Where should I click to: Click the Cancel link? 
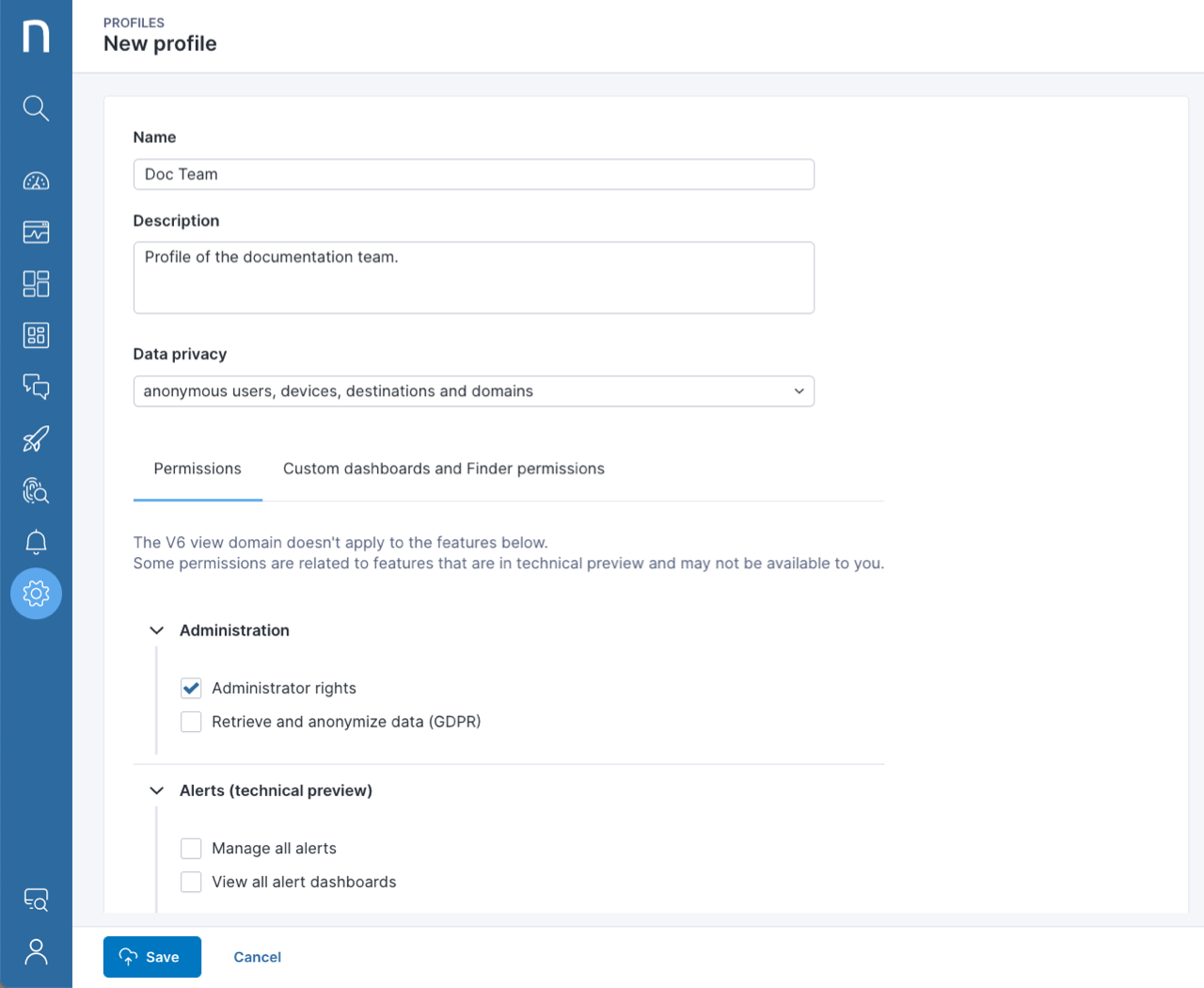(257, 957)
